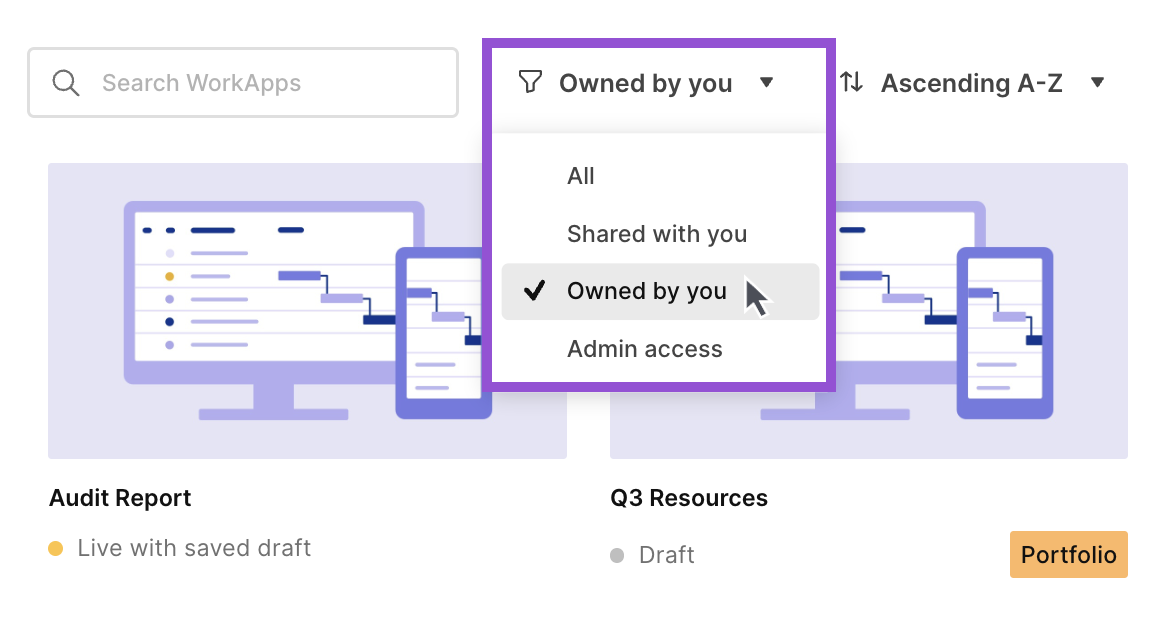Open the Ascending A-Z sort dropdown
This screenshot has width=1156, height=620.
[x=971, y=83]
